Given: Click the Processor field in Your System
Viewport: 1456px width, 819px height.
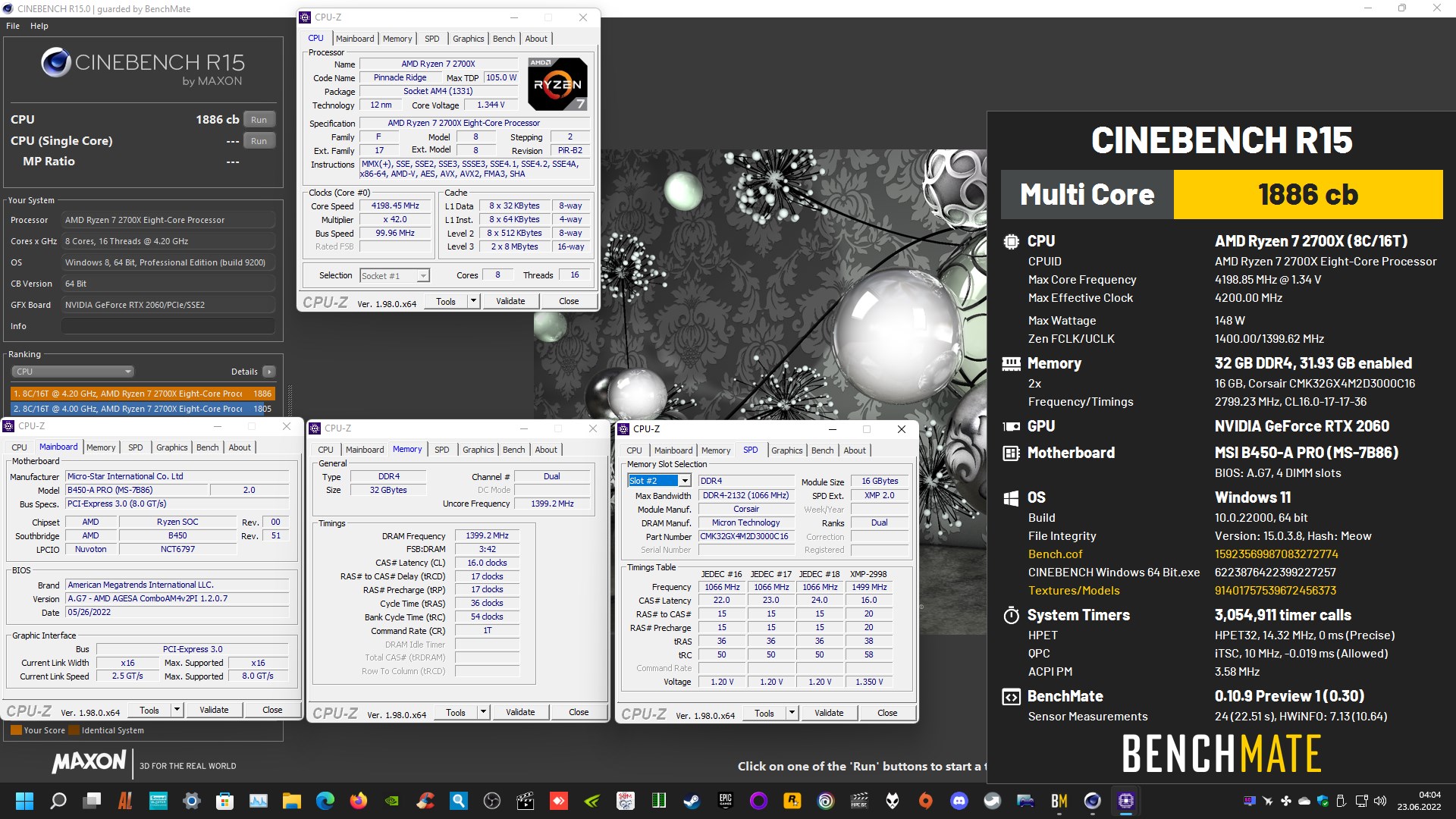Looking at the screenshot, I should [x=168, y=220].
